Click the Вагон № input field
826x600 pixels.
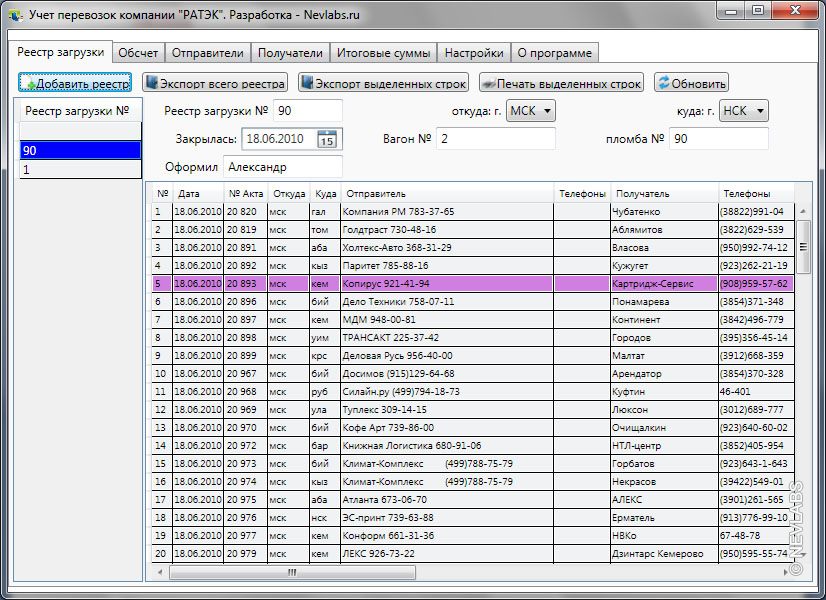[x=495, y=139]
